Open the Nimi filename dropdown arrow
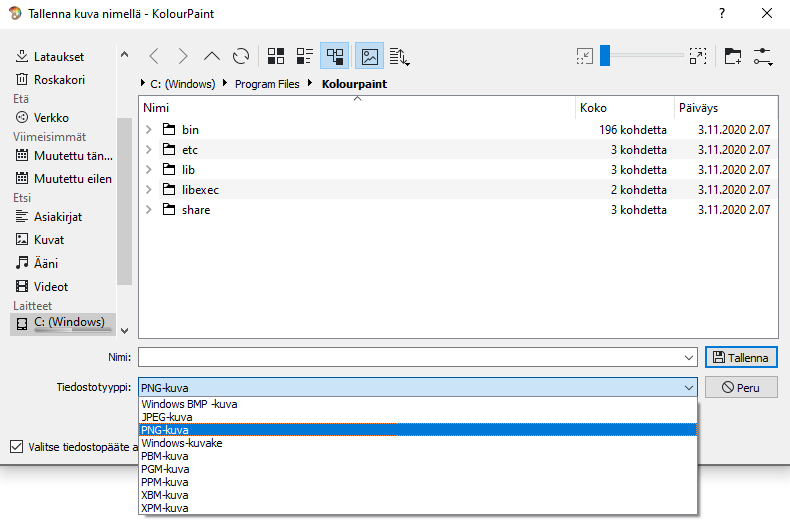790x520 pixels. pyautogui.click(x=688, y=358)
